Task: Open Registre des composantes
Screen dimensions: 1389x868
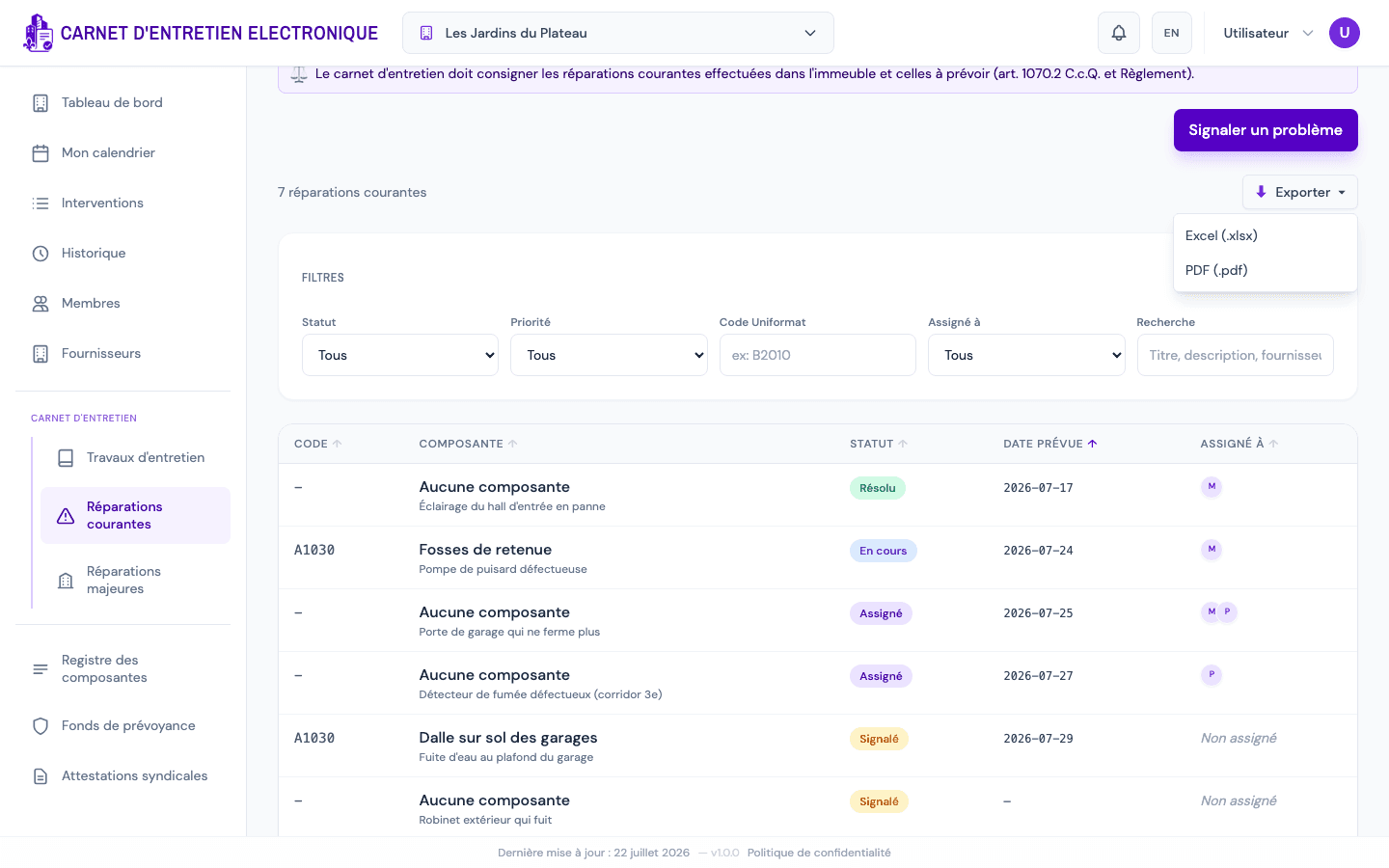Action: 123,669
